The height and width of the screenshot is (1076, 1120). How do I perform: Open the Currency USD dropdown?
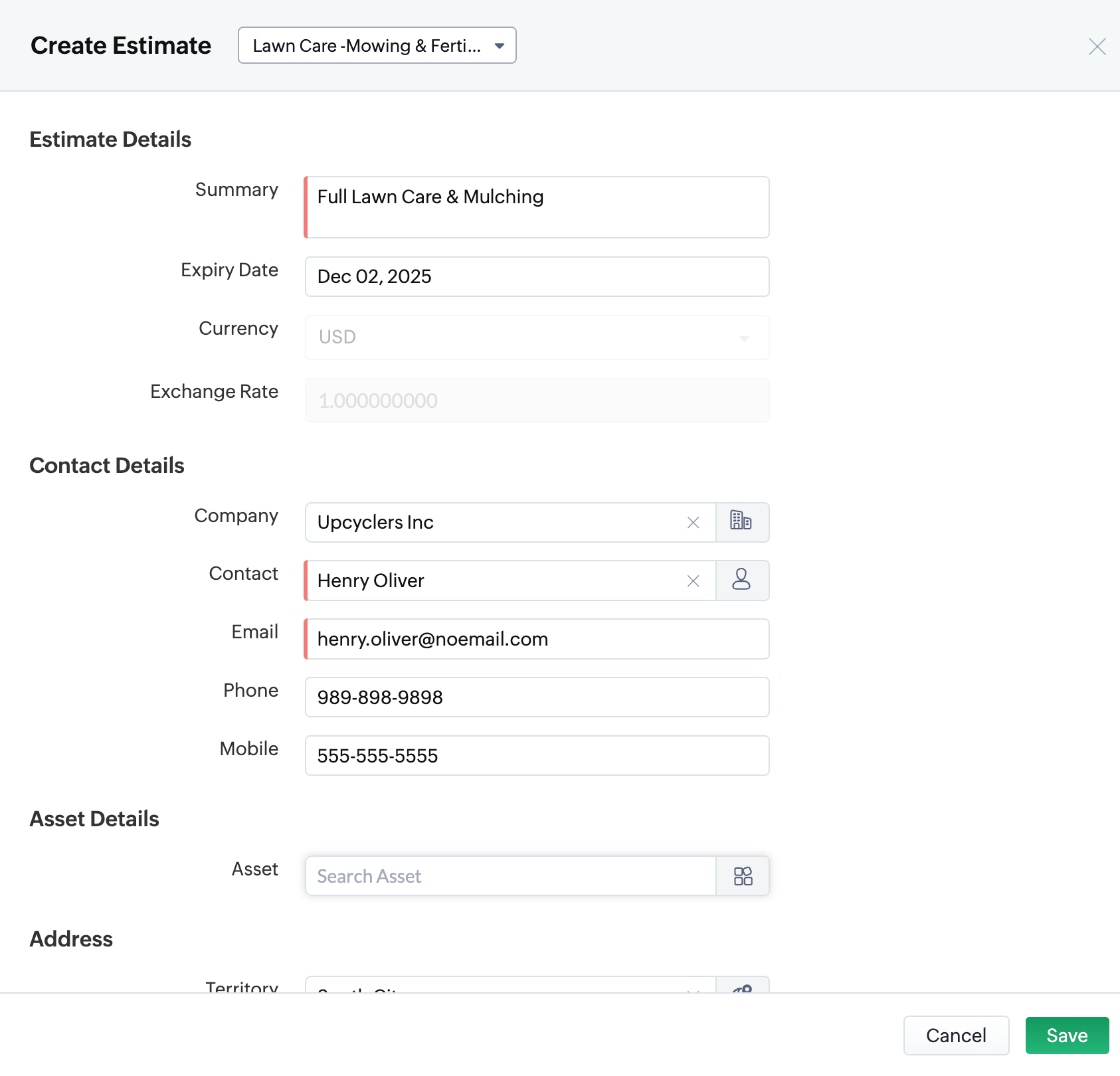coord(537,337)
